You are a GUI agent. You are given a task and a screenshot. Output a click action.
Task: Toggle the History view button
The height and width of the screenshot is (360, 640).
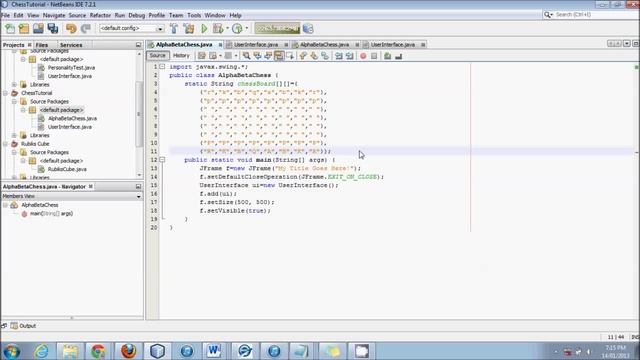click(x=181, y=56)
